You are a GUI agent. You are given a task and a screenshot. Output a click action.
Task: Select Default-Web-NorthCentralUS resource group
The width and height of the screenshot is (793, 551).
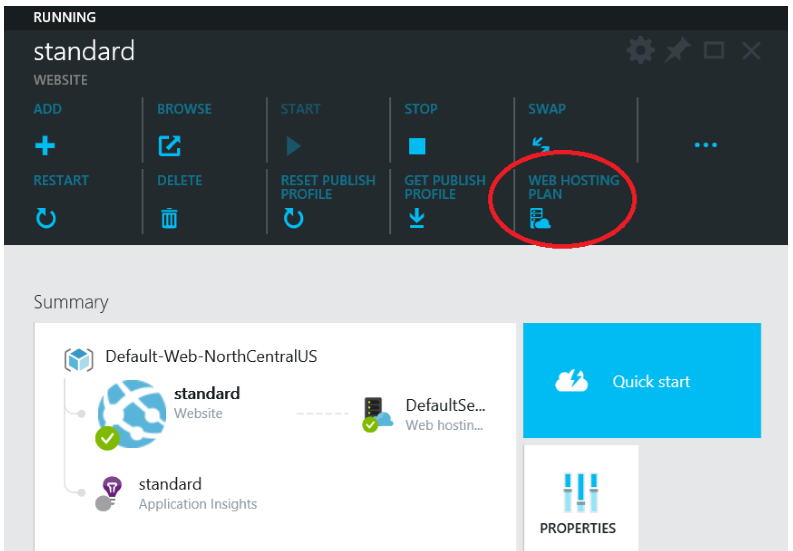210,356
